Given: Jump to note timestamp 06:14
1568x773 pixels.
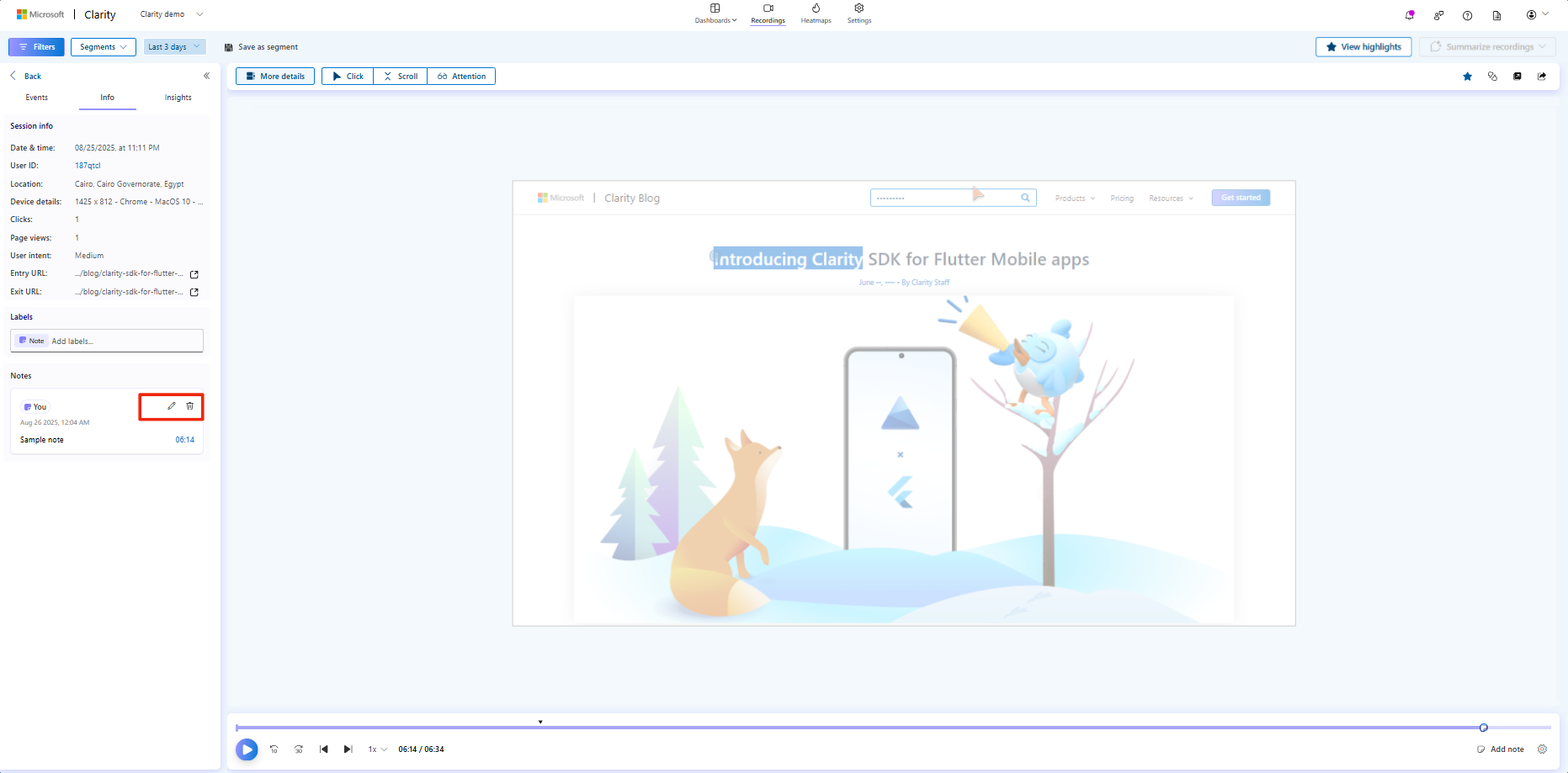Looking at the screenshot, I should click(x=184, y=440).
